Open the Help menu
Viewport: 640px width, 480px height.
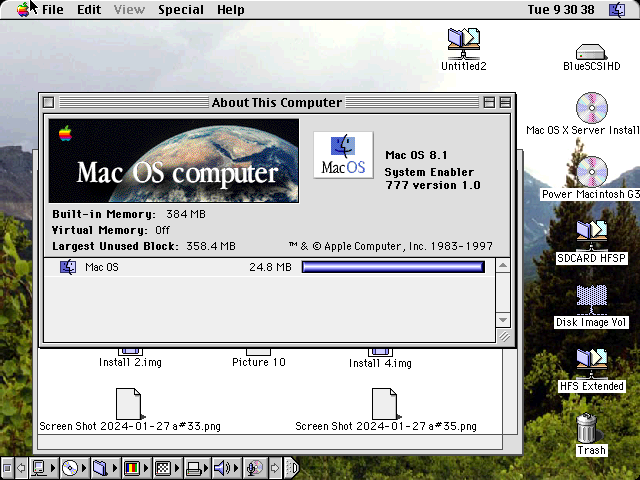click(231, 9)
